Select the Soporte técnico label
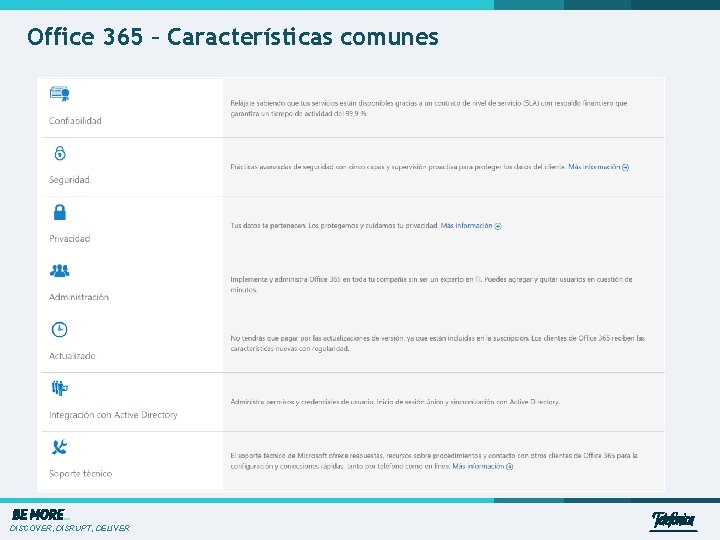The height and width of the screenshot is (540, 720). [80, 473]
